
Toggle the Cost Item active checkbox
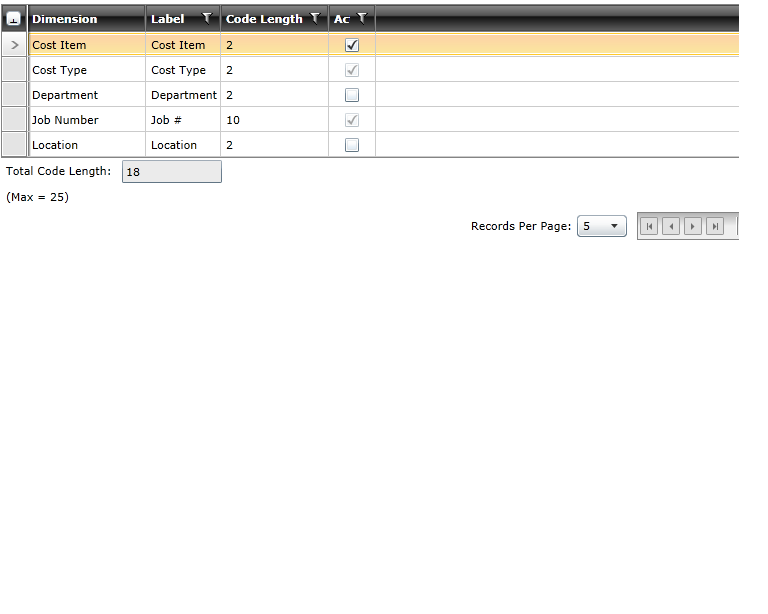coord(352,45)
